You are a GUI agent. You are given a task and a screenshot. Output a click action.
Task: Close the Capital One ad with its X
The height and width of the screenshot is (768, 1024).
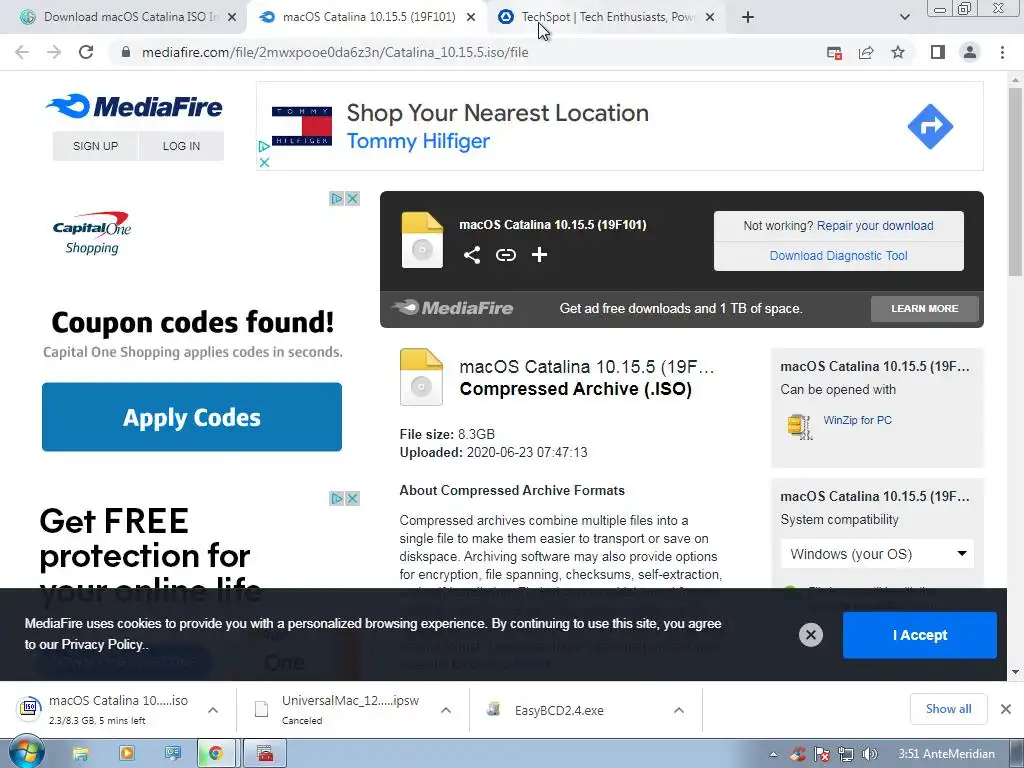coord(353,199)
